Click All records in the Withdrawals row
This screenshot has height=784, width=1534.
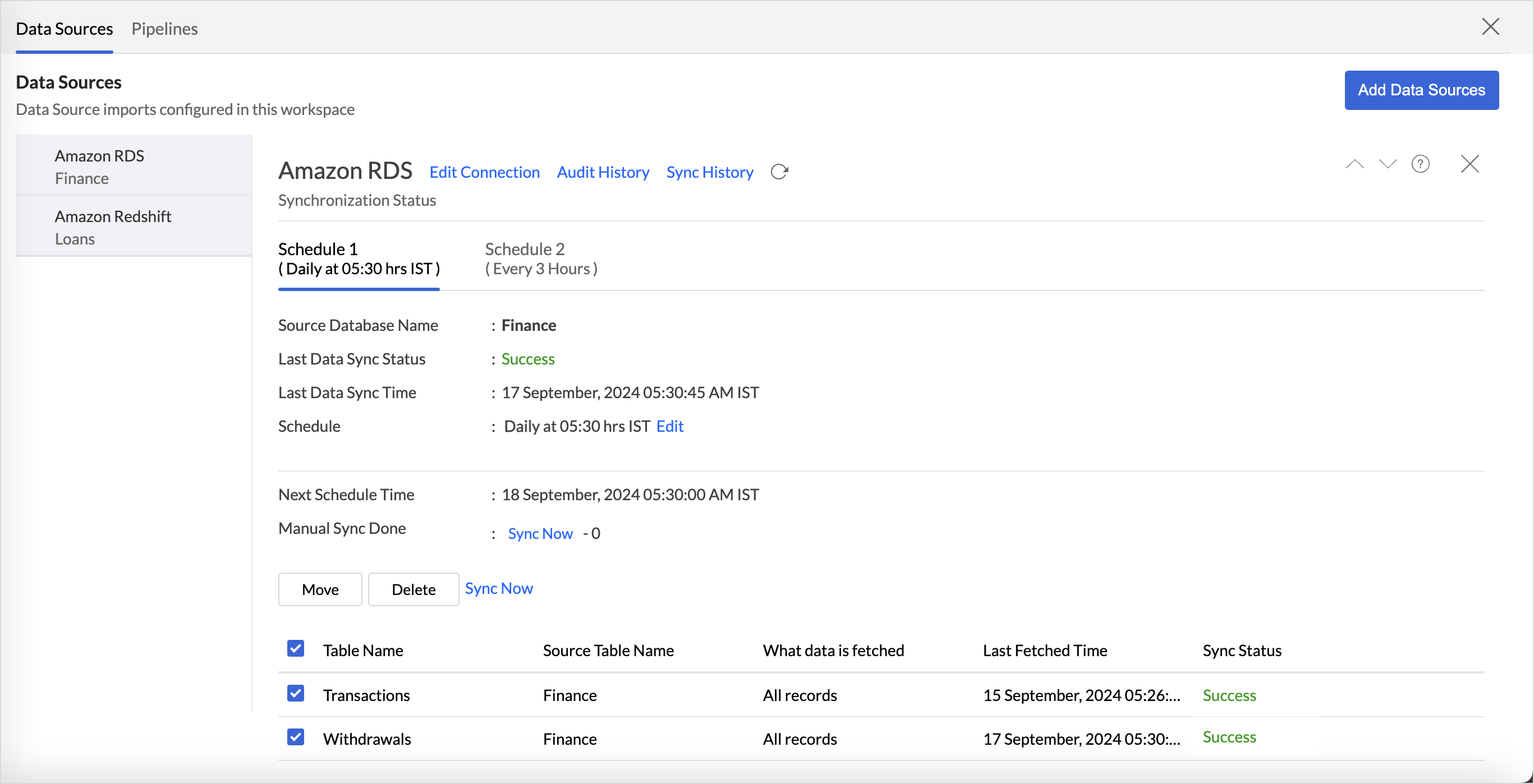pos(800,739)
